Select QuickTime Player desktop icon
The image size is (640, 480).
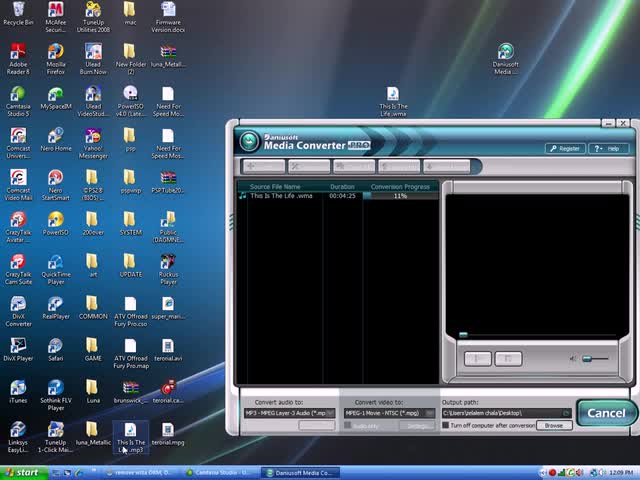coord(56,269)
